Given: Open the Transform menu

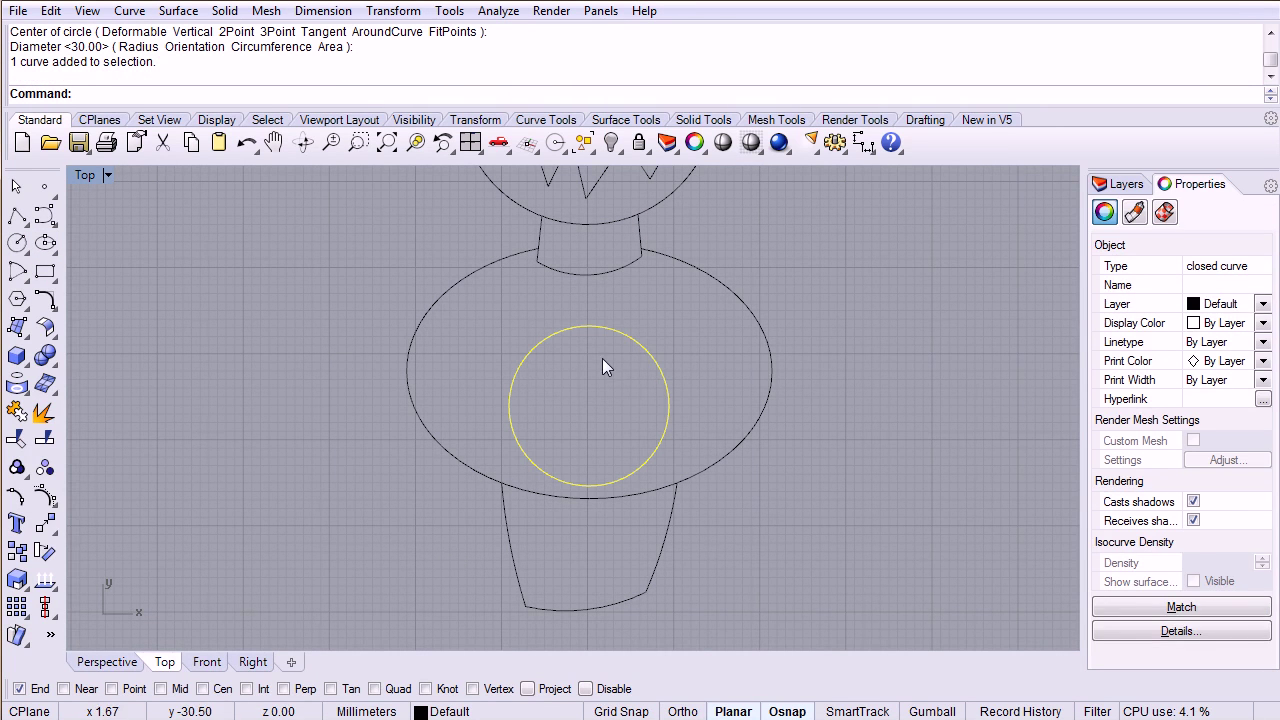Looking at the screenshot, I should point(393,10).
